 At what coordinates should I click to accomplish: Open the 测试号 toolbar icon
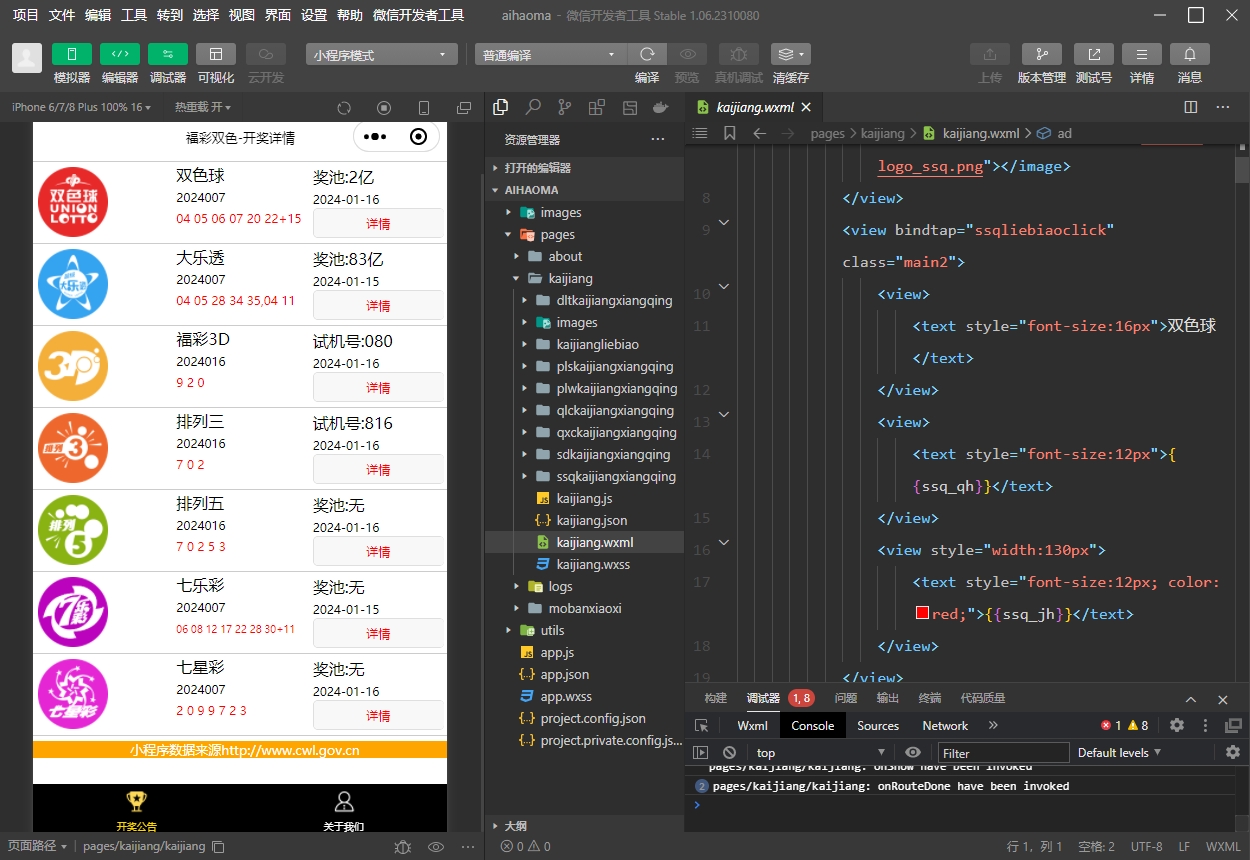coord(1094,54)
